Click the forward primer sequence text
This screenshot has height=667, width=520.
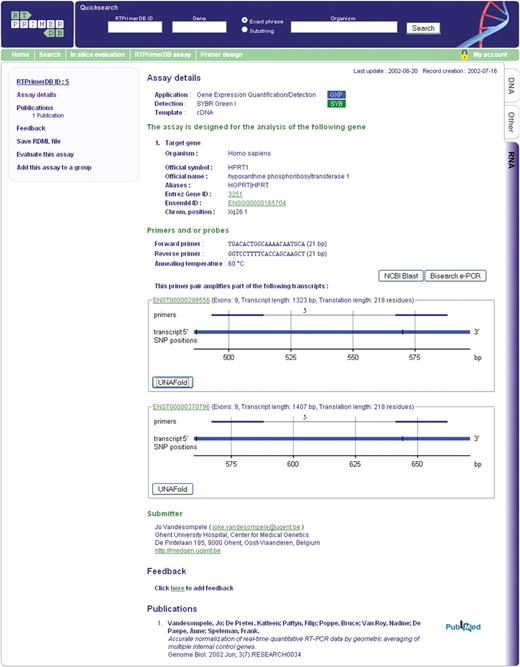coord(266,244)
